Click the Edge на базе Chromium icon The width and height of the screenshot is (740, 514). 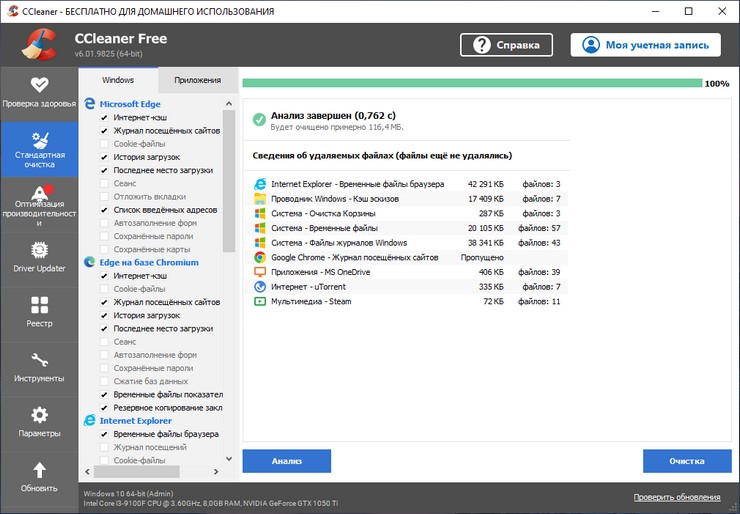point(90,262)
